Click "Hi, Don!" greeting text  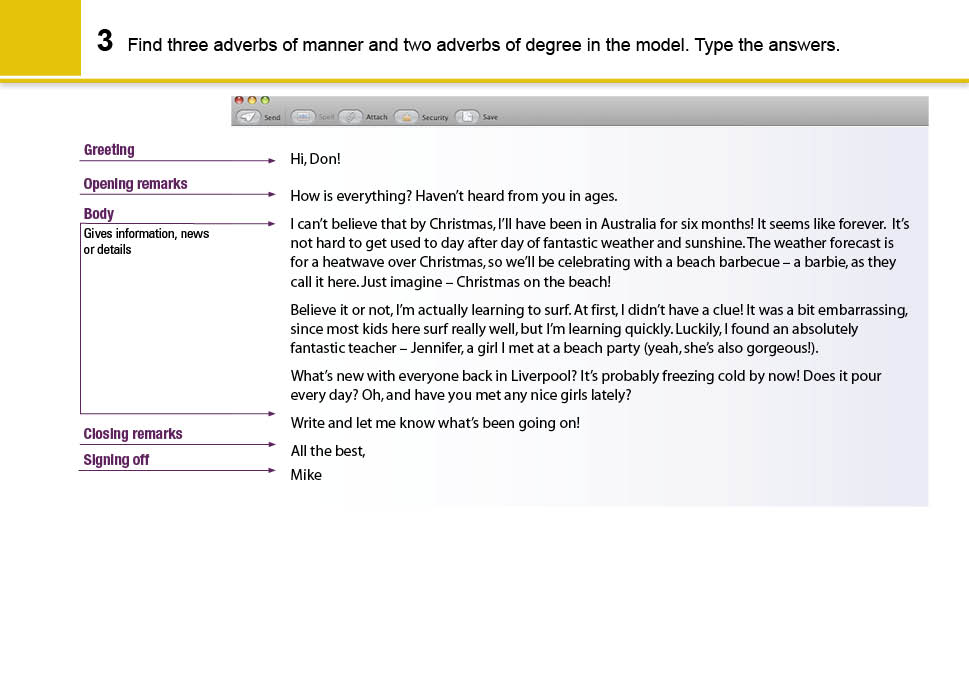(316, 159)
